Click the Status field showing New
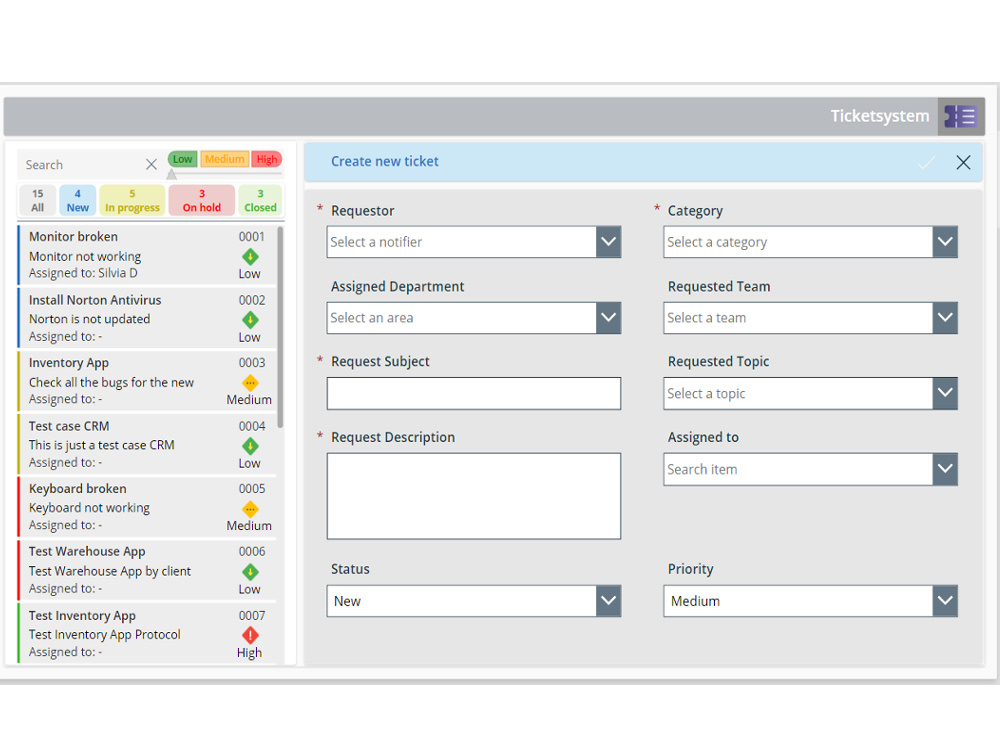 pyautogui.click(x=462, y=601)
